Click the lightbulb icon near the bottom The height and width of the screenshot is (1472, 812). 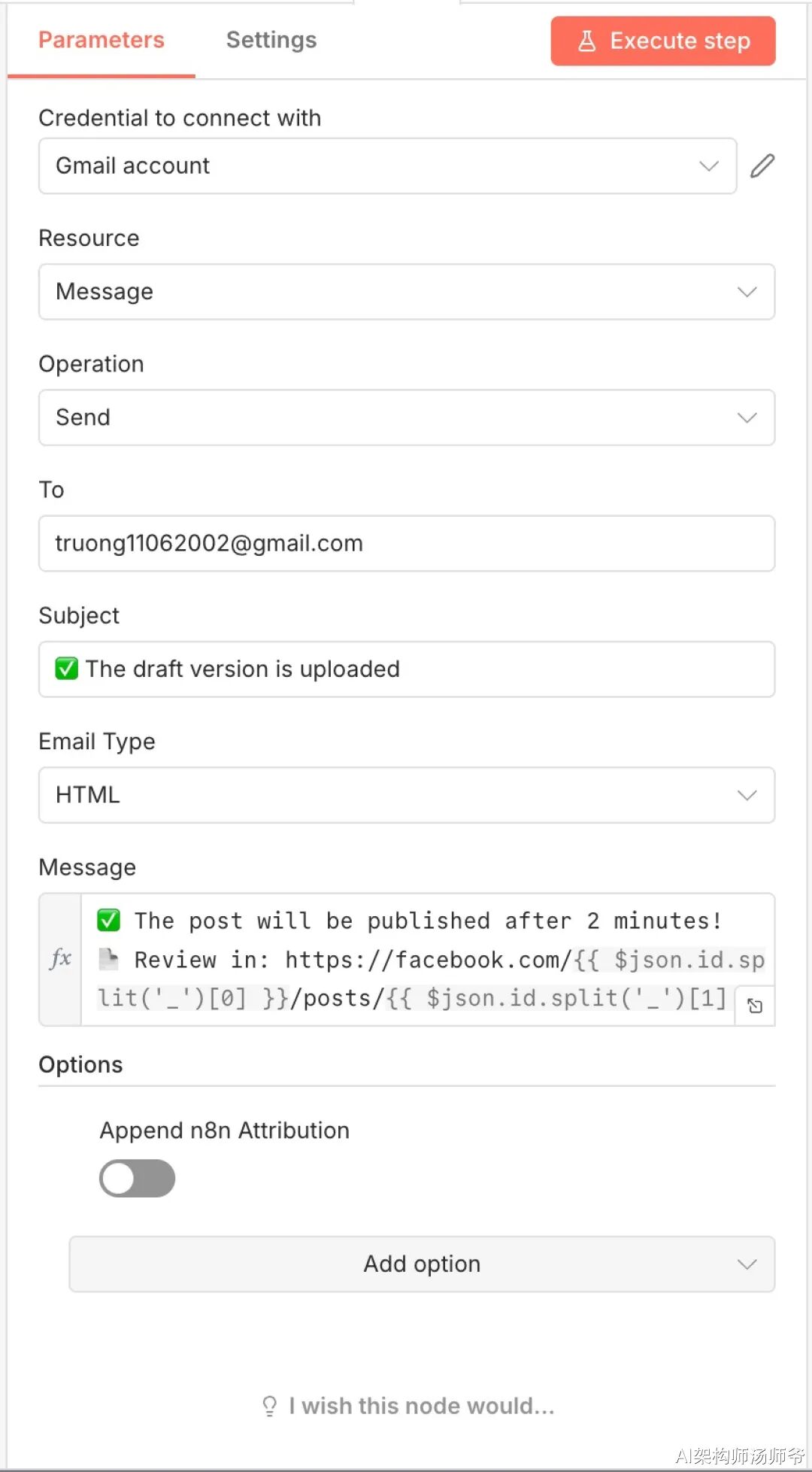269,1406
